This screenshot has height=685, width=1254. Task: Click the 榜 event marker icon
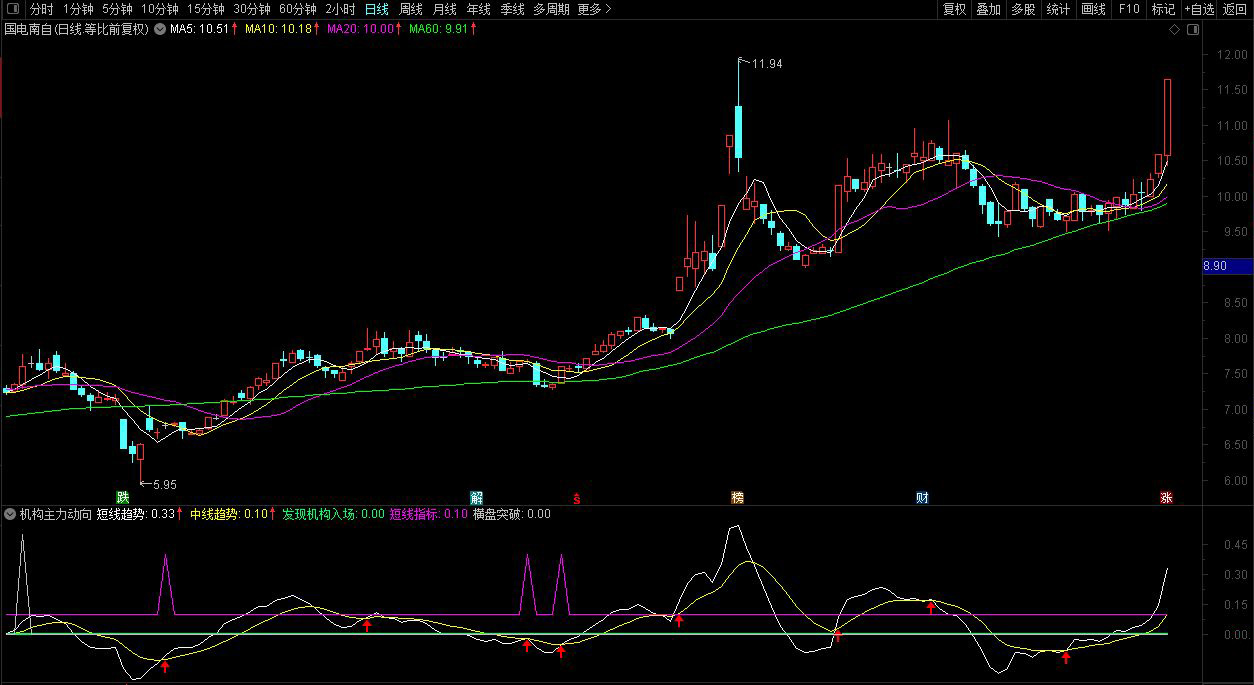[738, 497]
